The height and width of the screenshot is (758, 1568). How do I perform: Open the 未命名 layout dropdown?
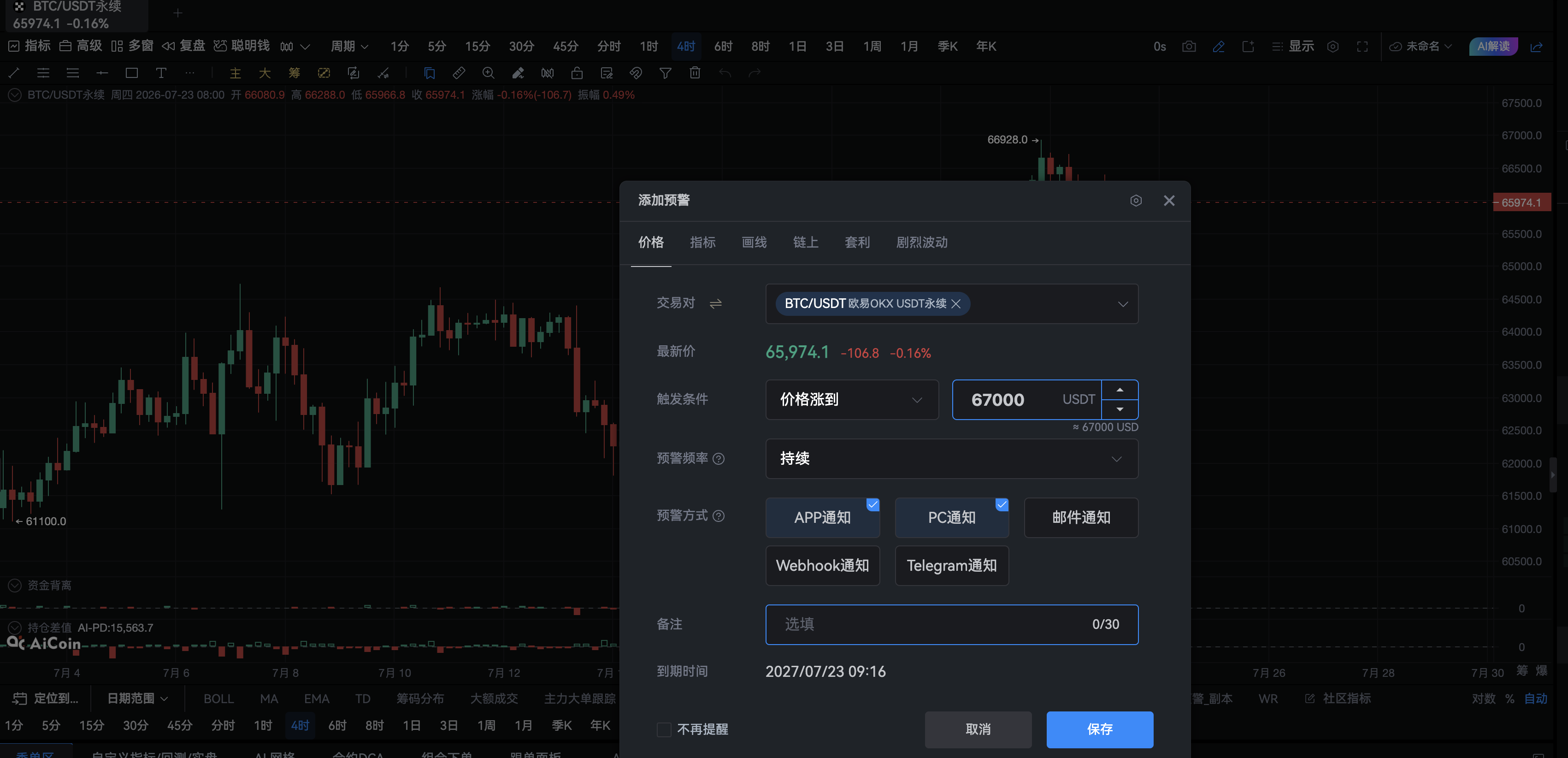[1420, 46]
